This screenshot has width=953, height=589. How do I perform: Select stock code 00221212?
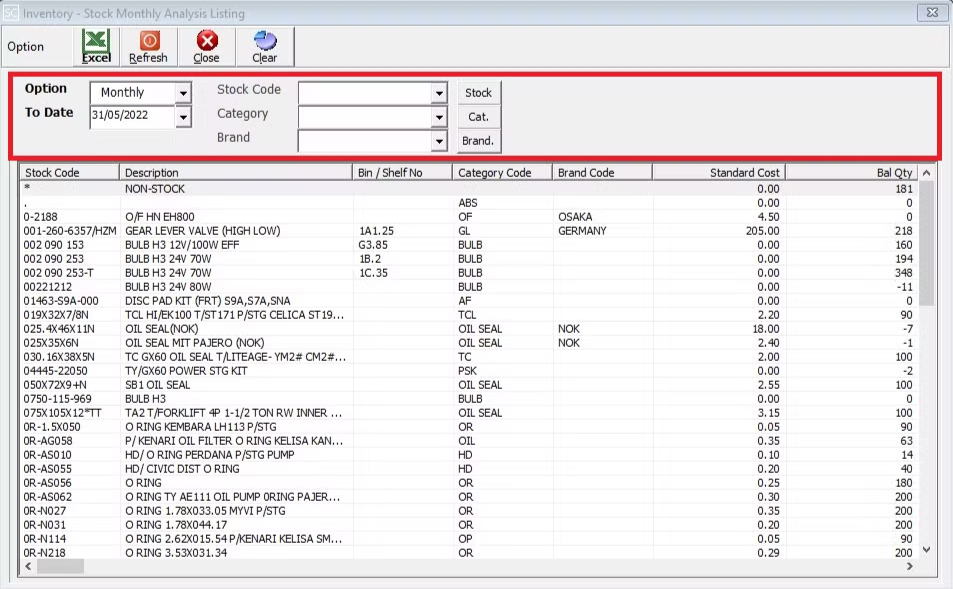tap(47, 287)
